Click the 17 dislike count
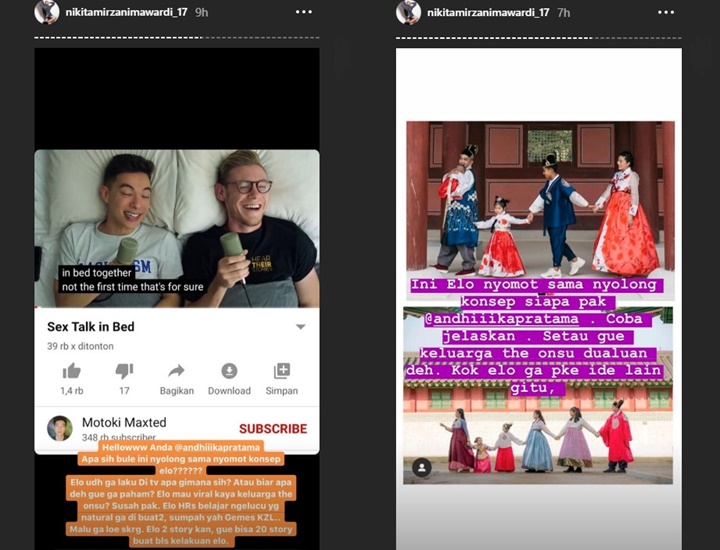Viewport: 720px width, 550px height. click(x=124, y=391)
